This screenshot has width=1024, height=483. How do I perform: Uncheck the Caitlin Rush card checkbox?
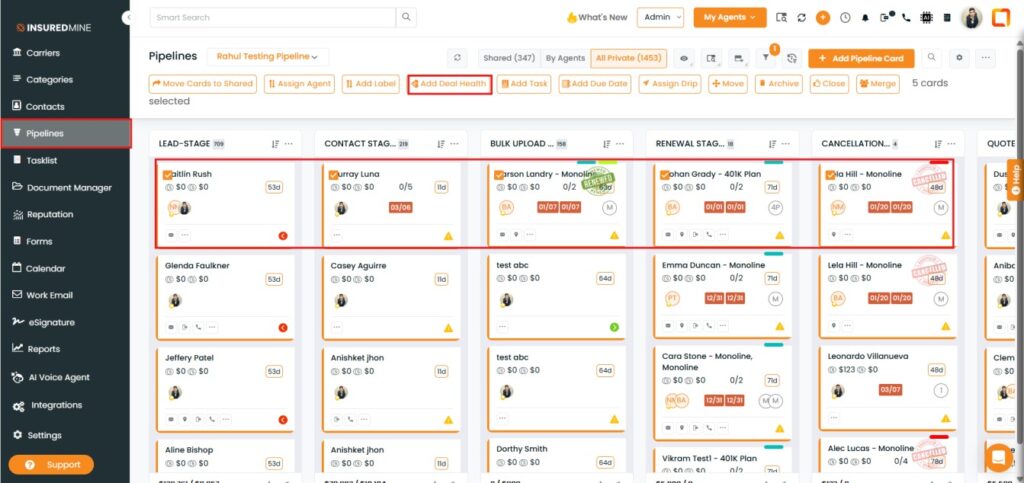pos(167,174)
